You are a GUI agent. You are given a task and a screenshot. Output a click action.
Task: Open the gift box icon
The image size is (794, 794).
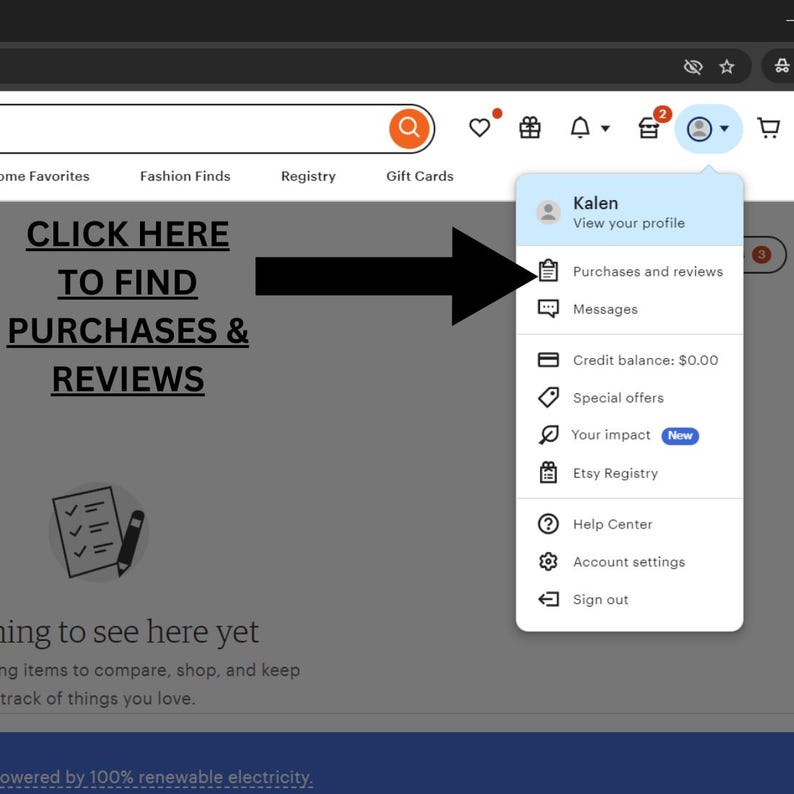[530, 128]
